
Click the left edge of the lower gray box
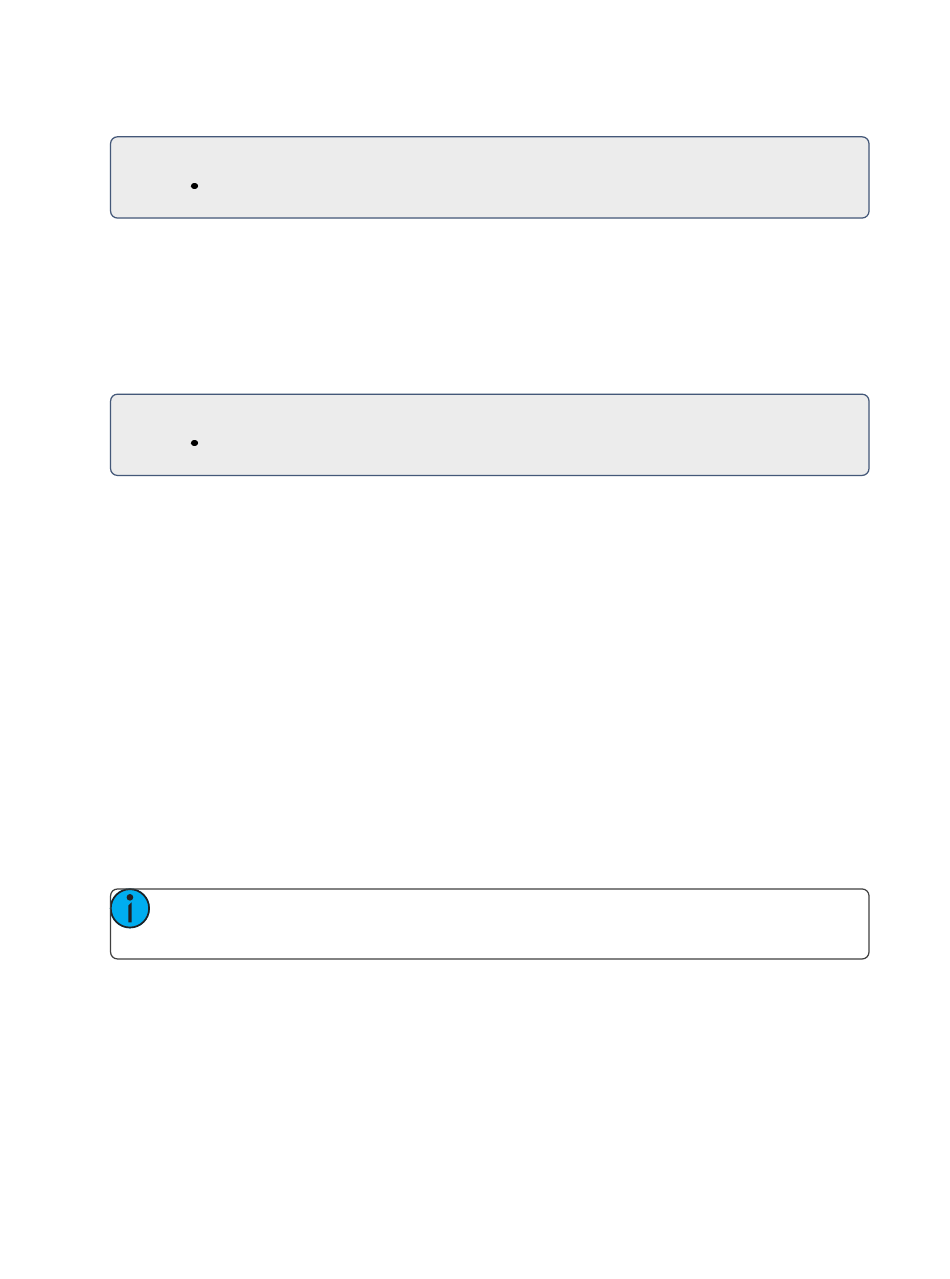[110, 434]
